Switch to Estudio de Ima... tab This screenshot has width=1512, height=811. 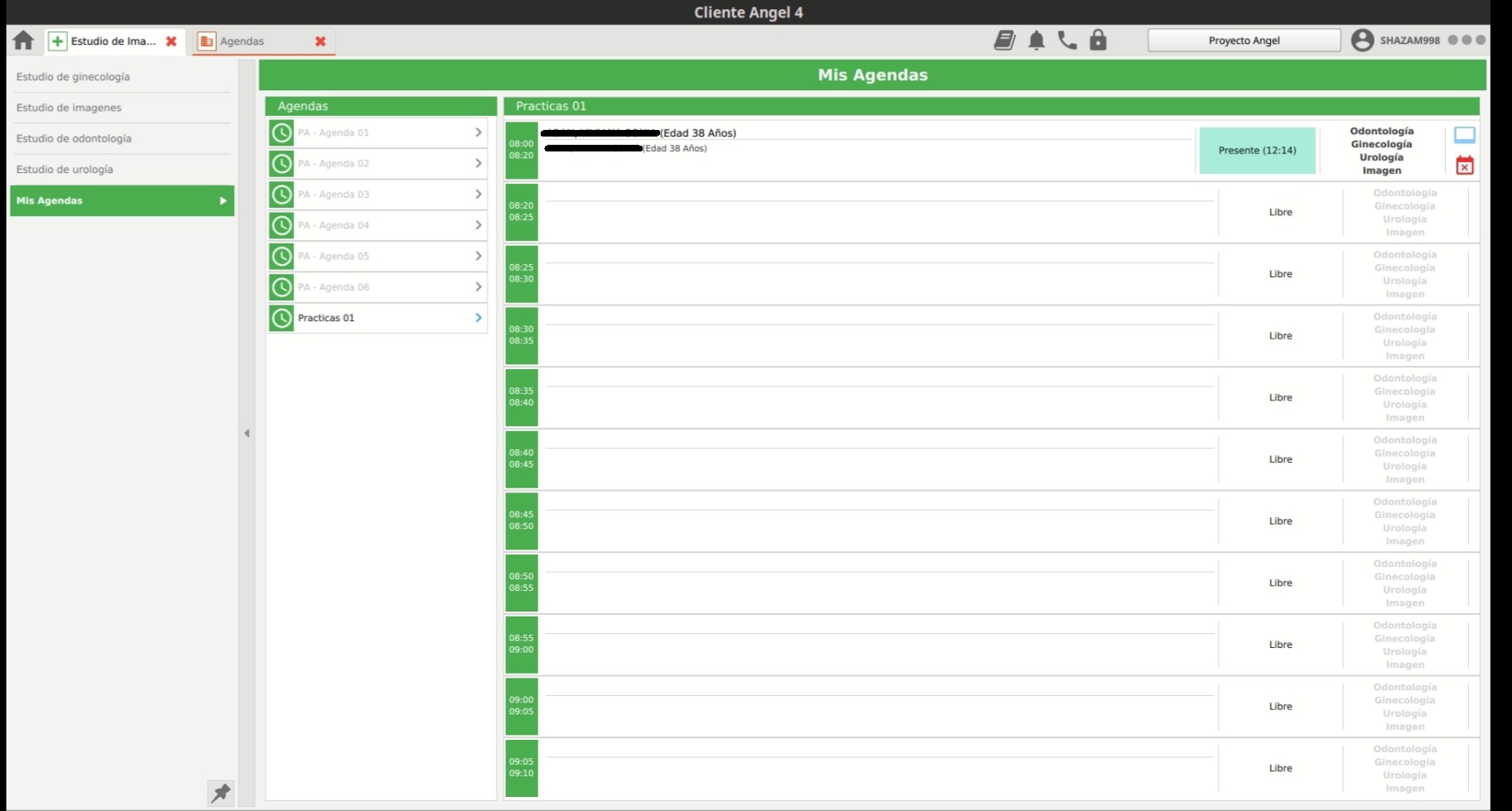113,41
